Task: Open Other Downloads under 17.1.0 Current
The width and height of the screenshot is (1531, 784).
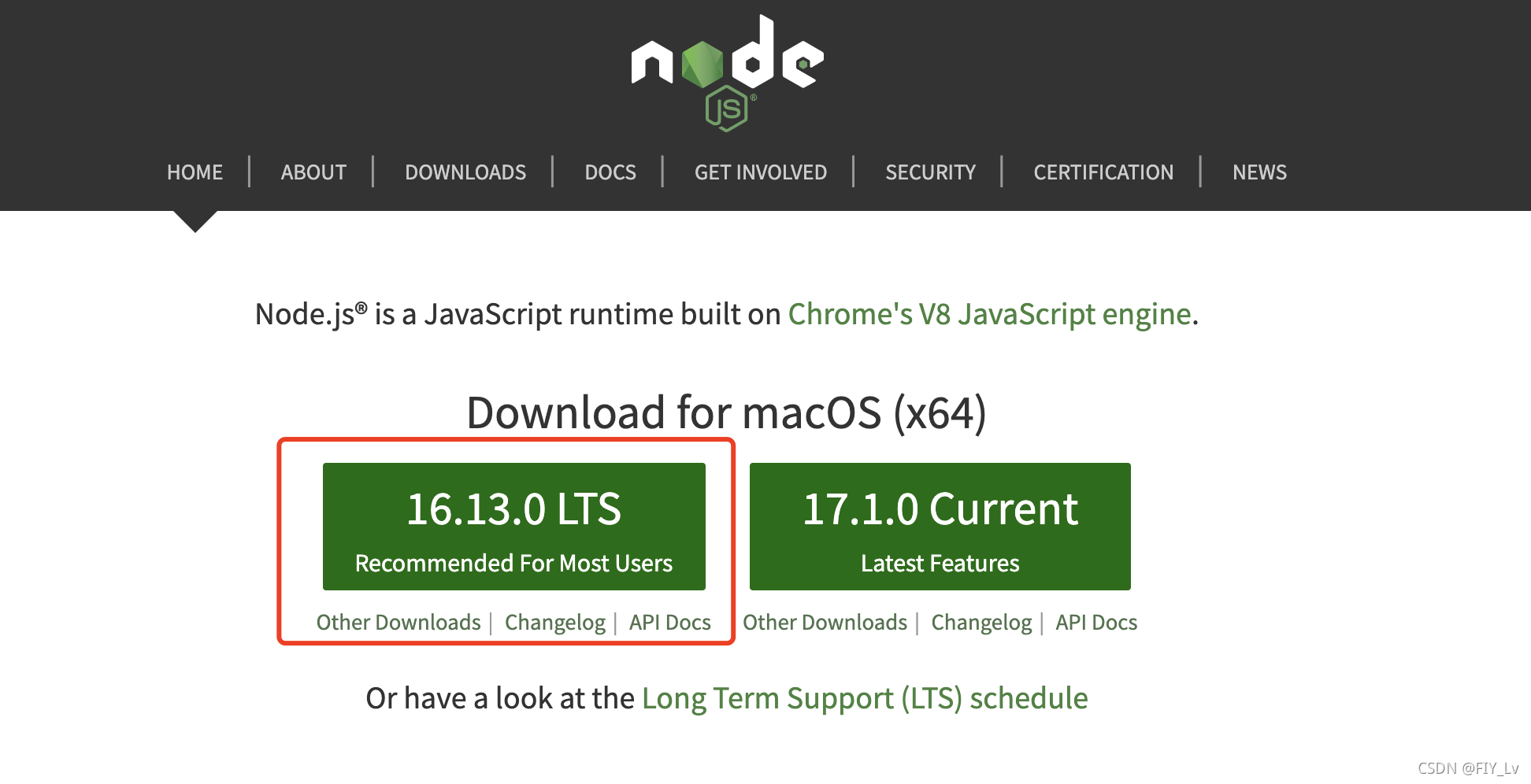Action: click(825, 623)
